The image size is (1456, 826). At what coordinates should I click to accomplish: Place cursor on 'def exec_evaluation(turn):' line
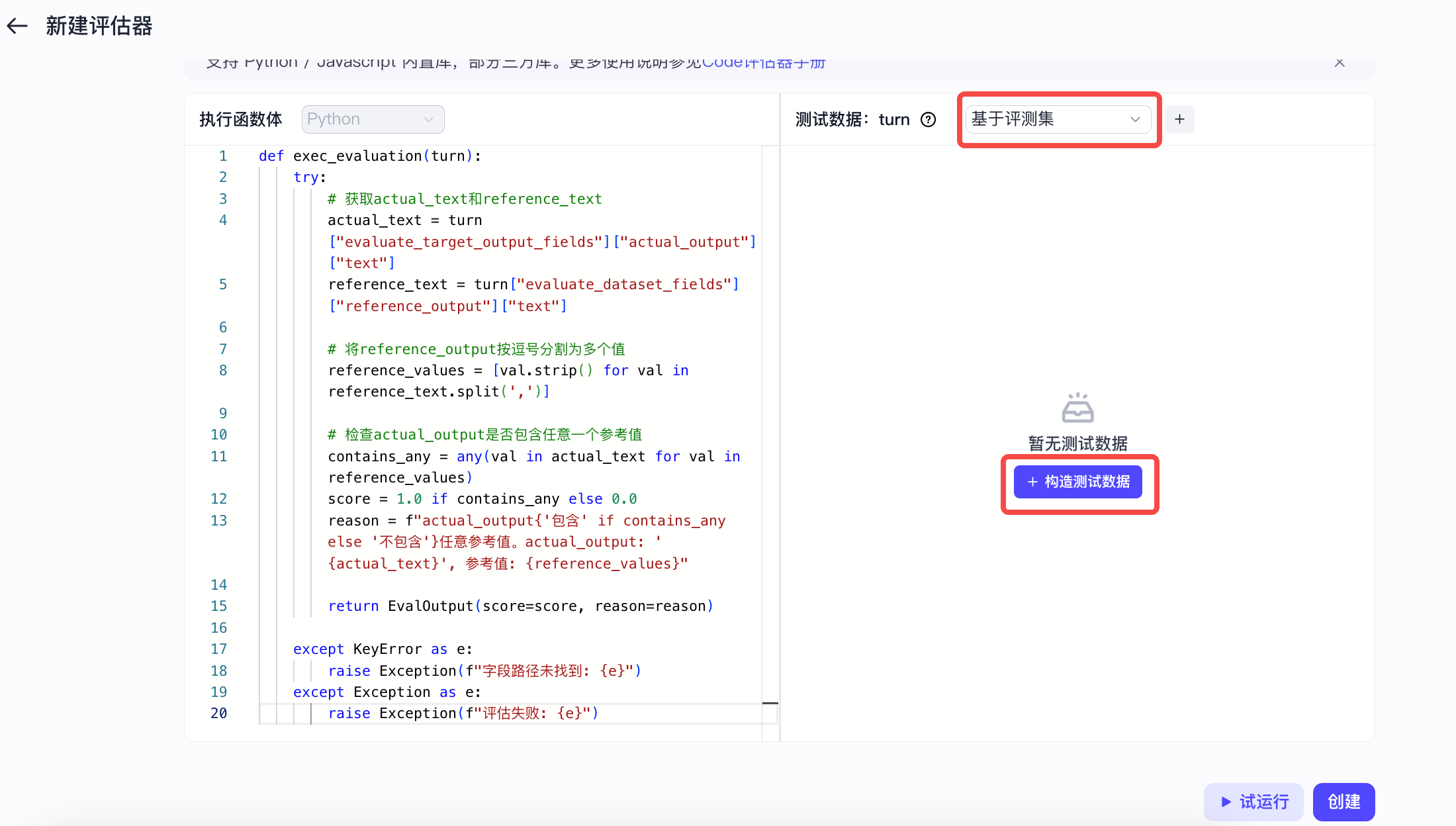coord(370,156)
